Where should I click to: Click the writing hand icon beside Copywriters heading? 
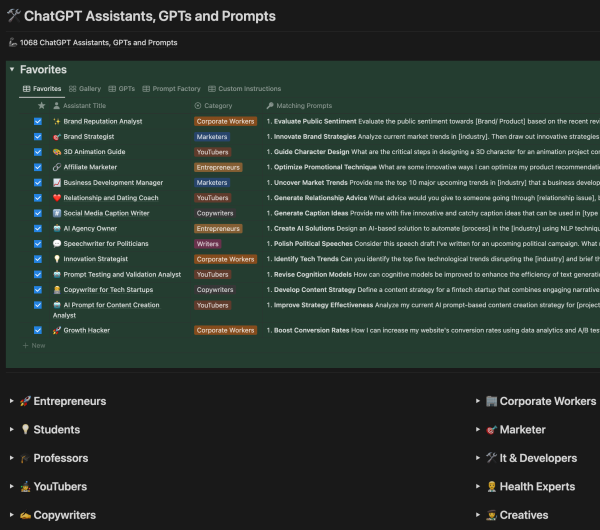[x=25, y=515]
